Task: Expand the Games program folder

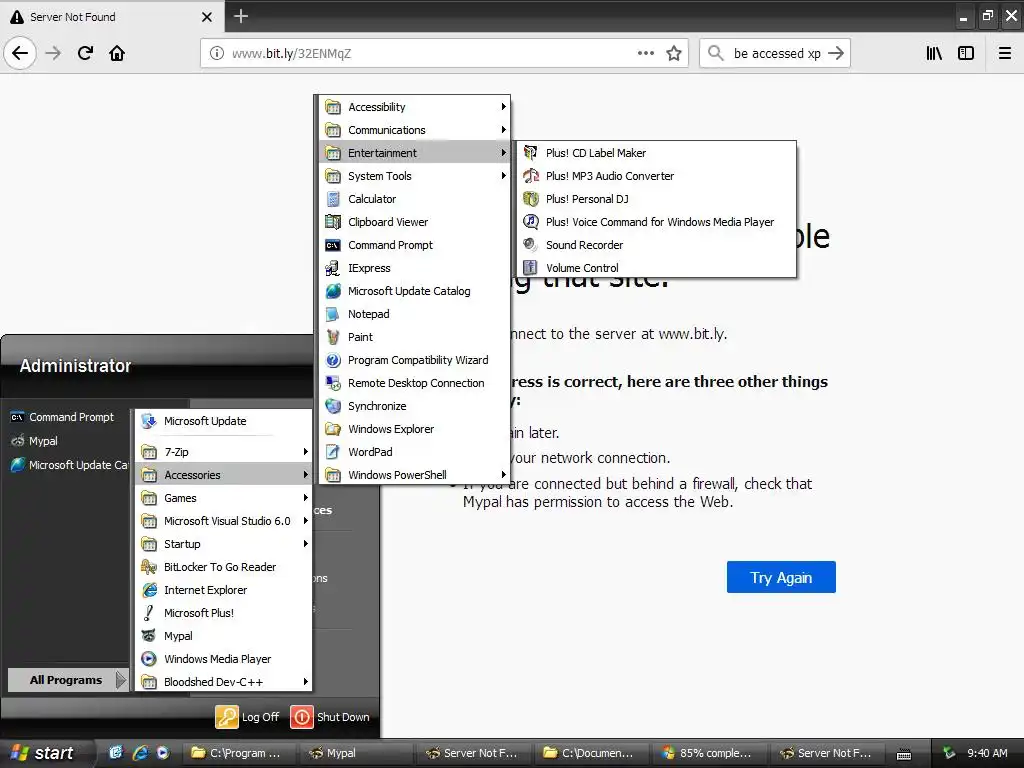Action: pos(223,498)
